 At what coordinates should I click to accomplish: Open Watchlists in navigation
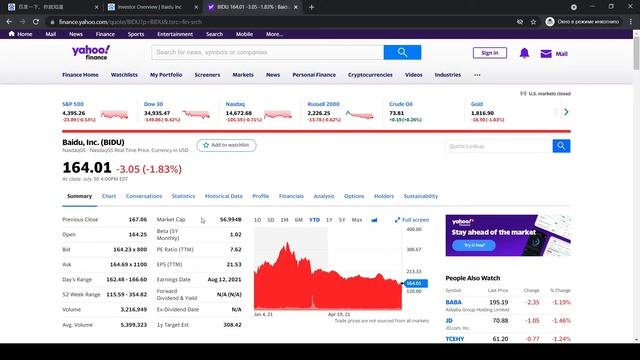[124, 75]
